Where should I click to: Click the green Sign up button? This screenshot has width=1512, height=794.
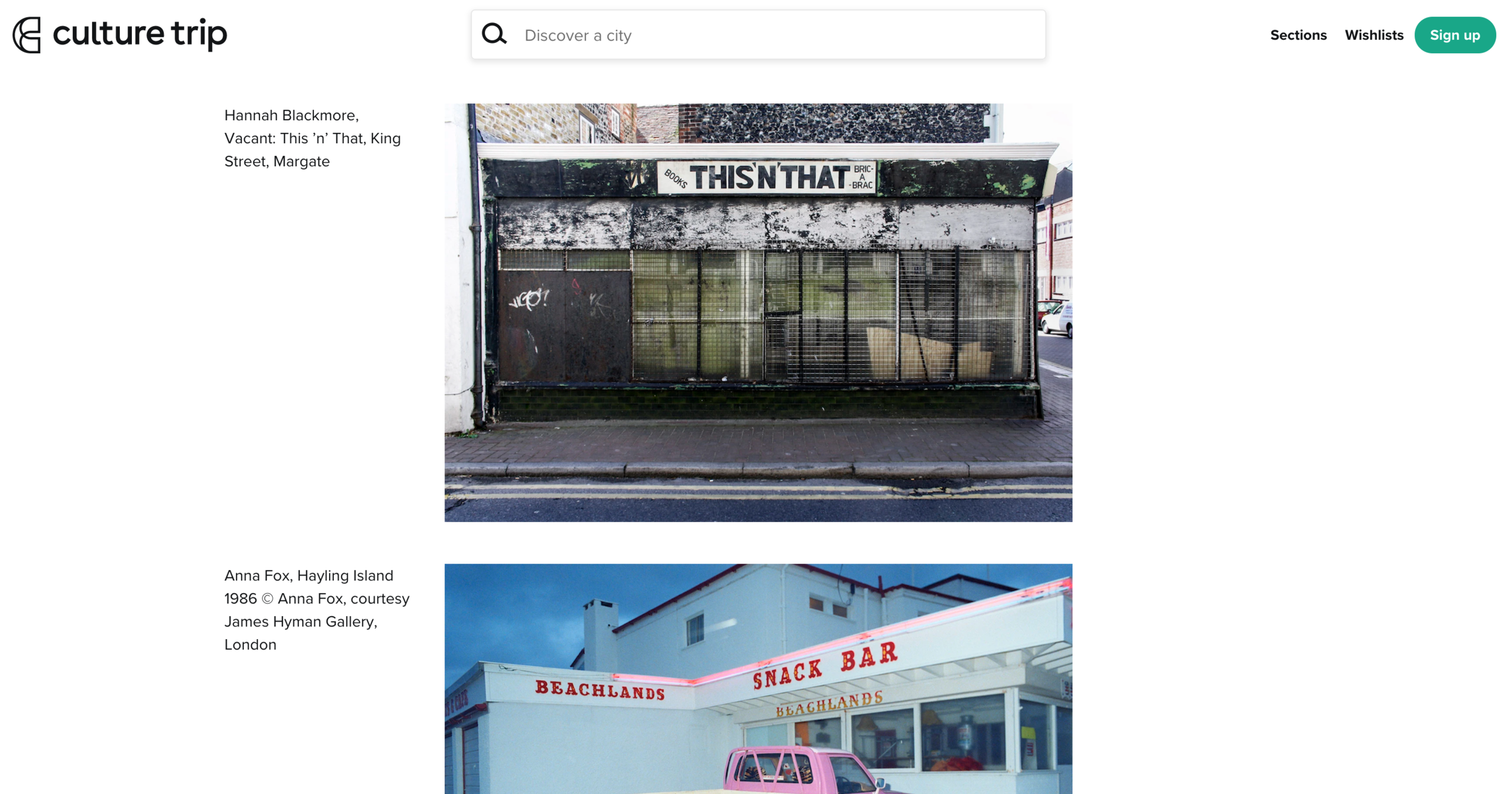pos(1455,35)
